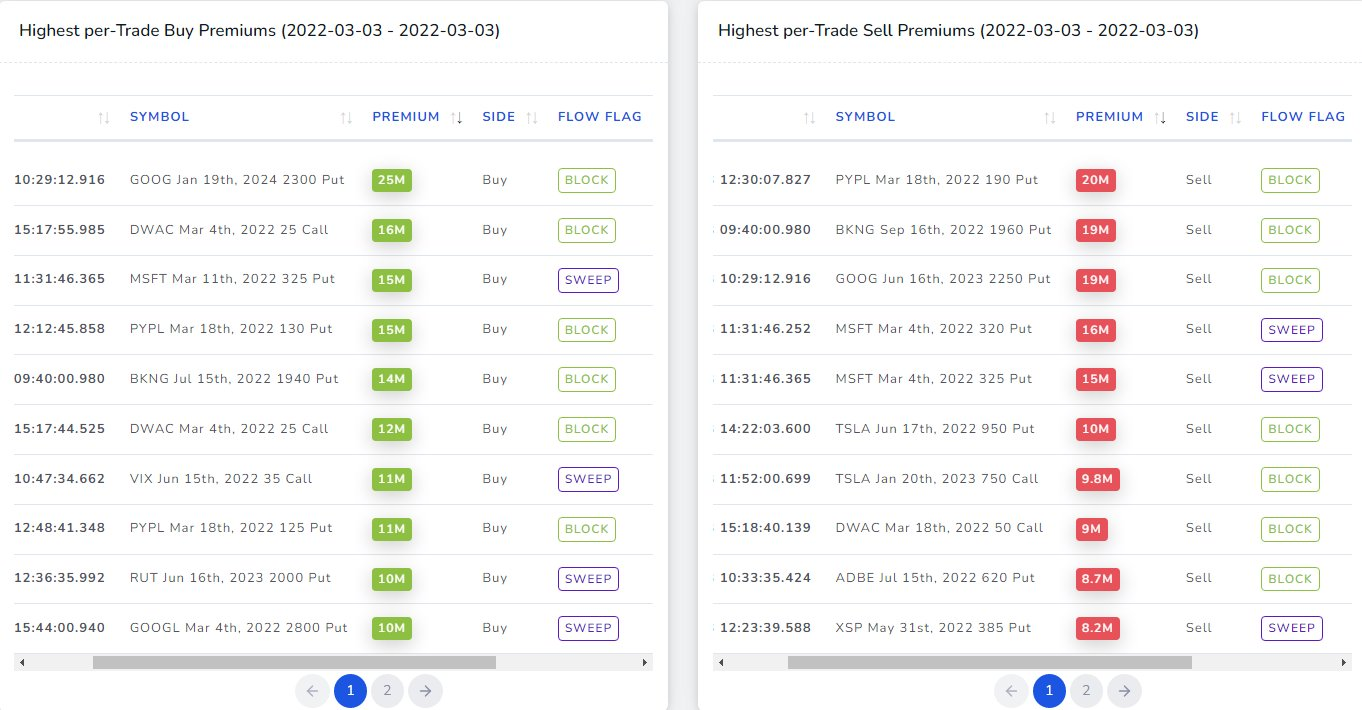Click SWEEP flag on RUT 2000 Put row

pyautogui.click(x=588, y=579)
